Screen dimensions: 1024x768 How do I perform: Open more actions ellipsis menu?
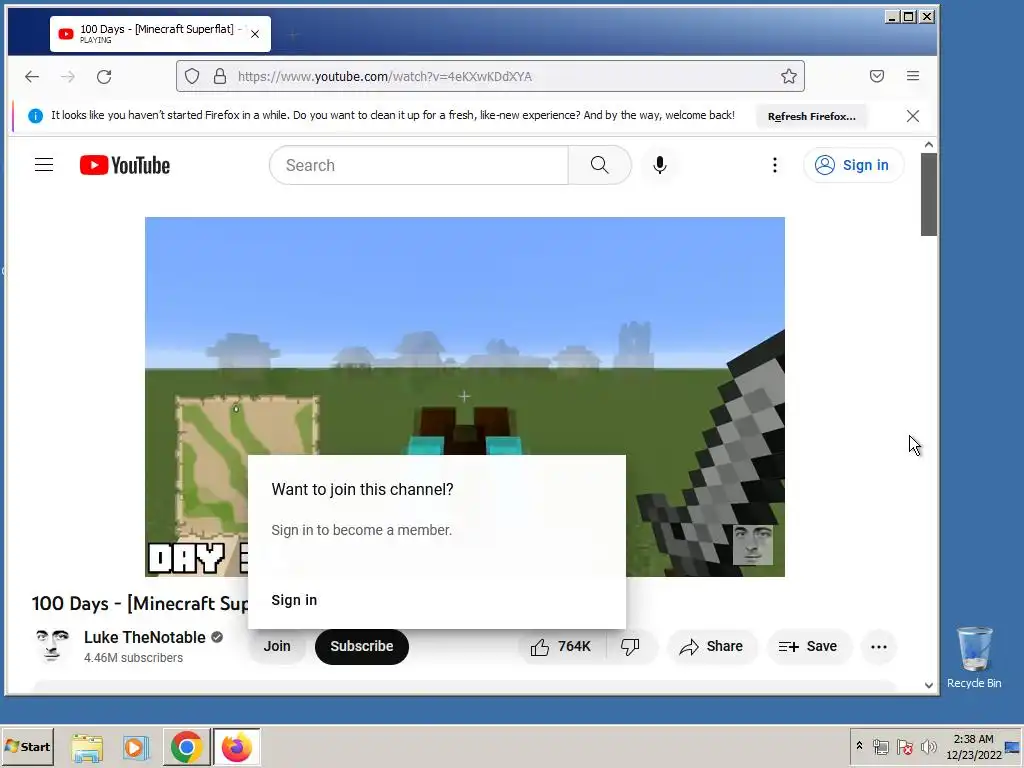pyautogui.click(x=878, y=647)
